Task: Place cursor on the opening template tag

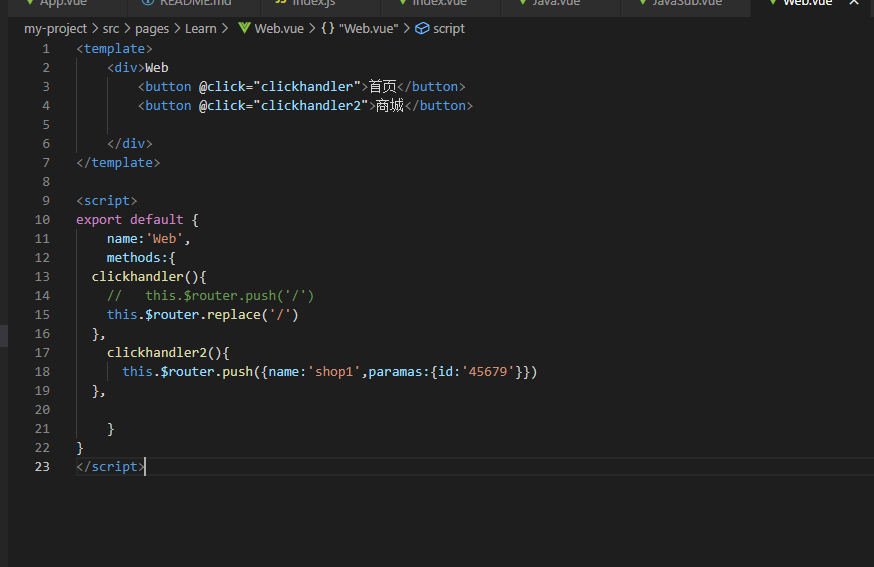Action: click(x=114, y=49)
